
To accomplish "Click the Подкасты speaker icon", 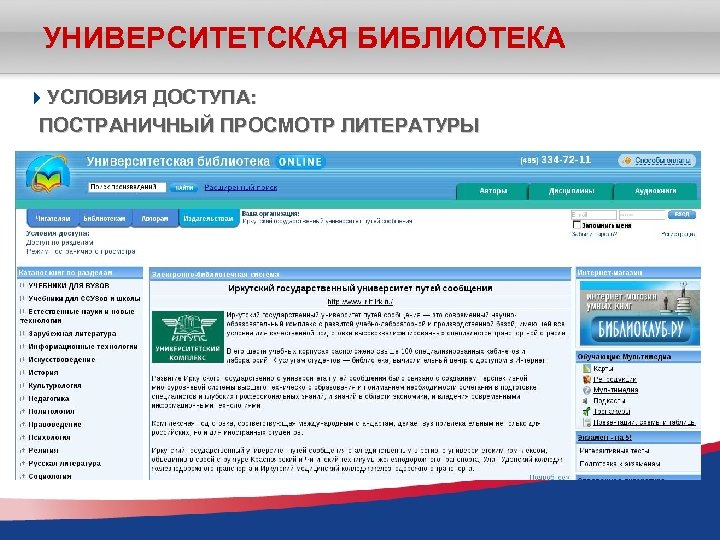I will coord(586,401).
